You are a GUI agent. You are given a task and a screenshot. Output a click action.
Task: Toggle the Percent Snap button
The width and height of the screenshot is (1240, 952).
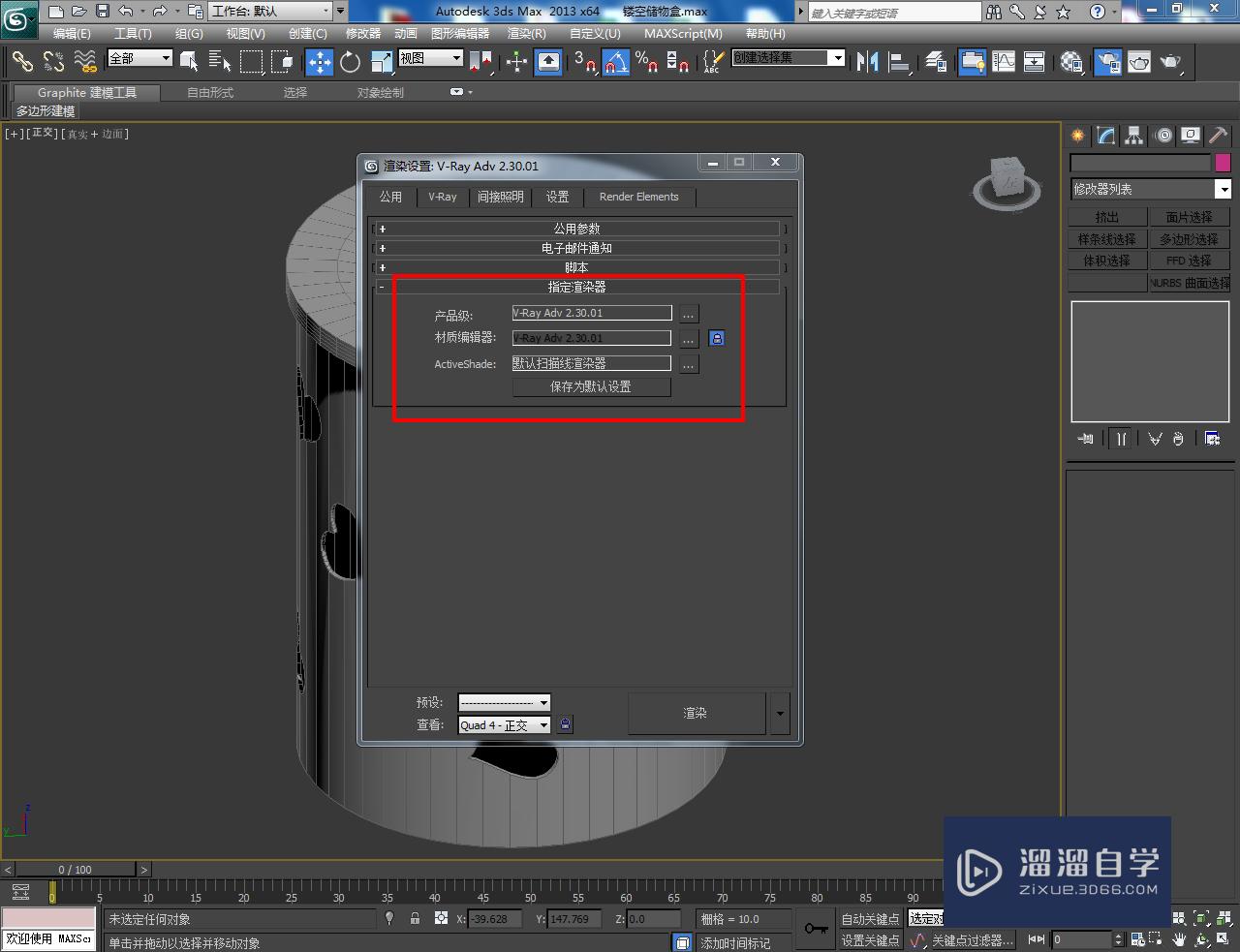coord(647,62)
